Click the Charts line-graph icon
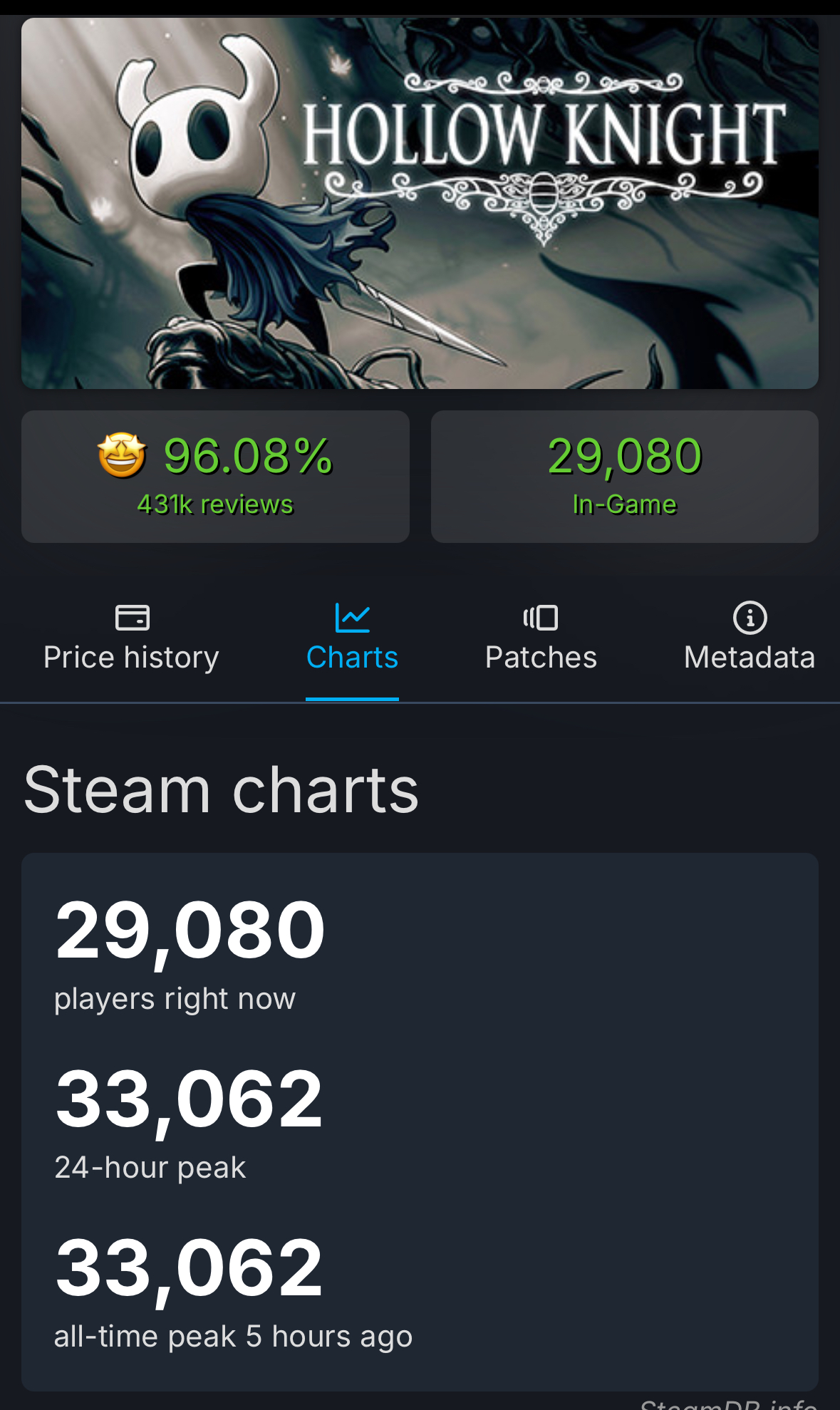The height and width of the screenshot is (1410, 840). [352, 618]
